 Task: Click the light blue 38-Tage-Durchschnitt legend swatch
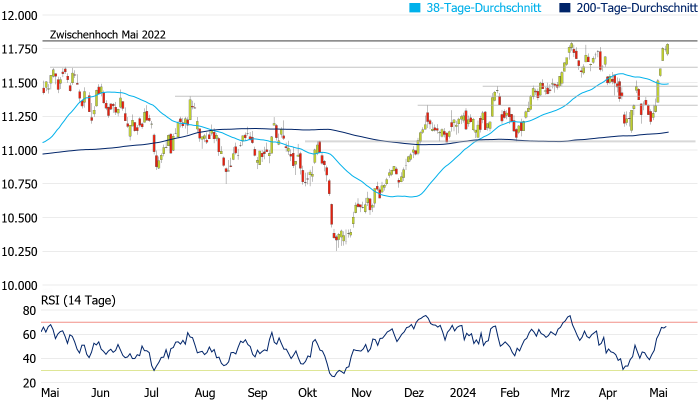(415, 8)
